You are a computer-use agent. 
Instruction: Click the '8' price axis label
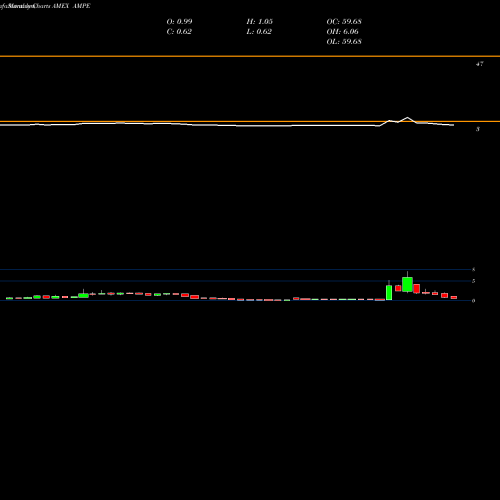click(473, 269)
